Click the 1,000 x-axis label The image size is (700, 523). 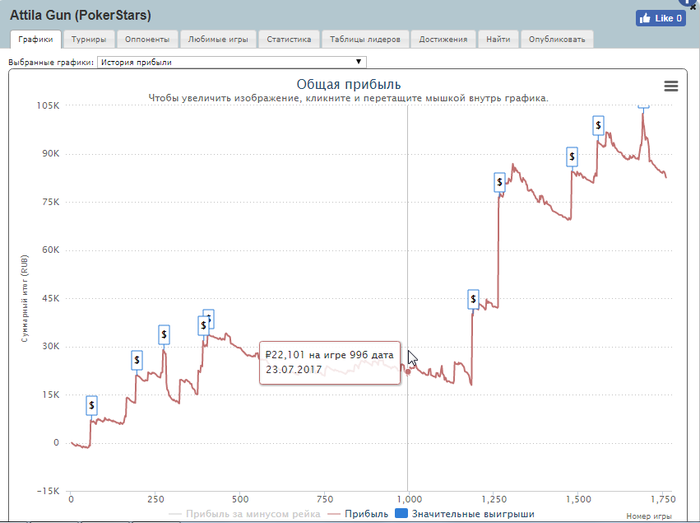click(409, 499)
